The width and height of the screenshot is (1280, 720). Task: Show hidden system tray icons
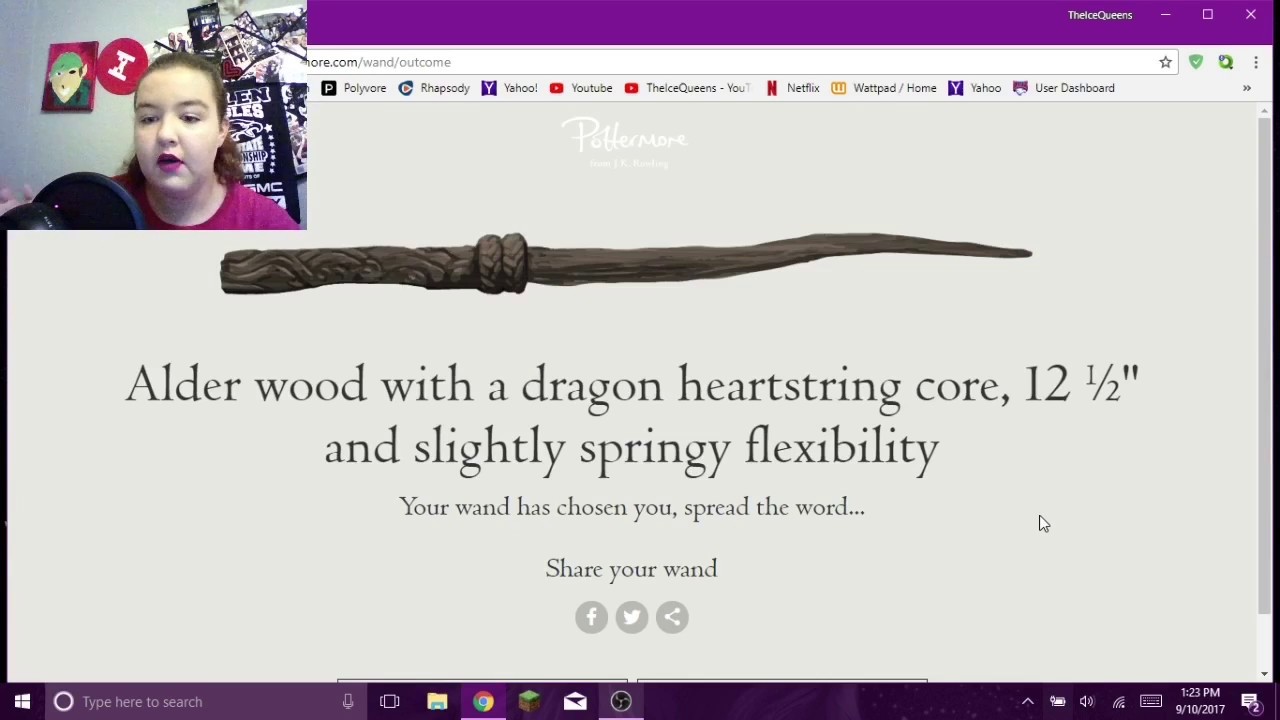coord(1027,702)
